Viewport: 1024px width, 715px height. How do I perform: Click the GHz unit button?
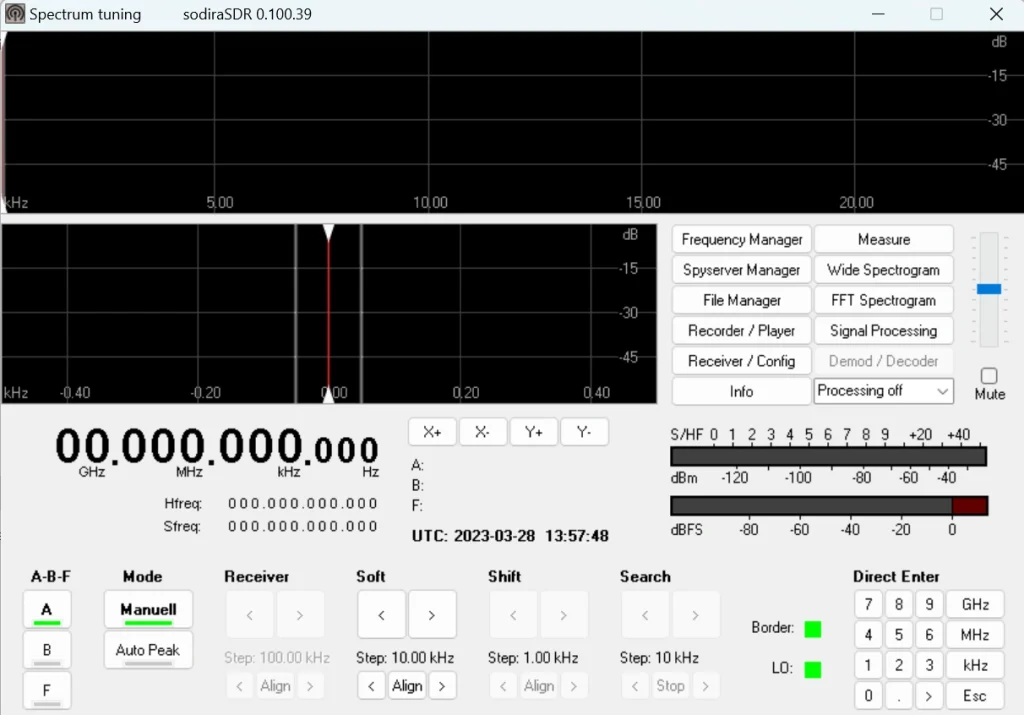coord(975,605)
